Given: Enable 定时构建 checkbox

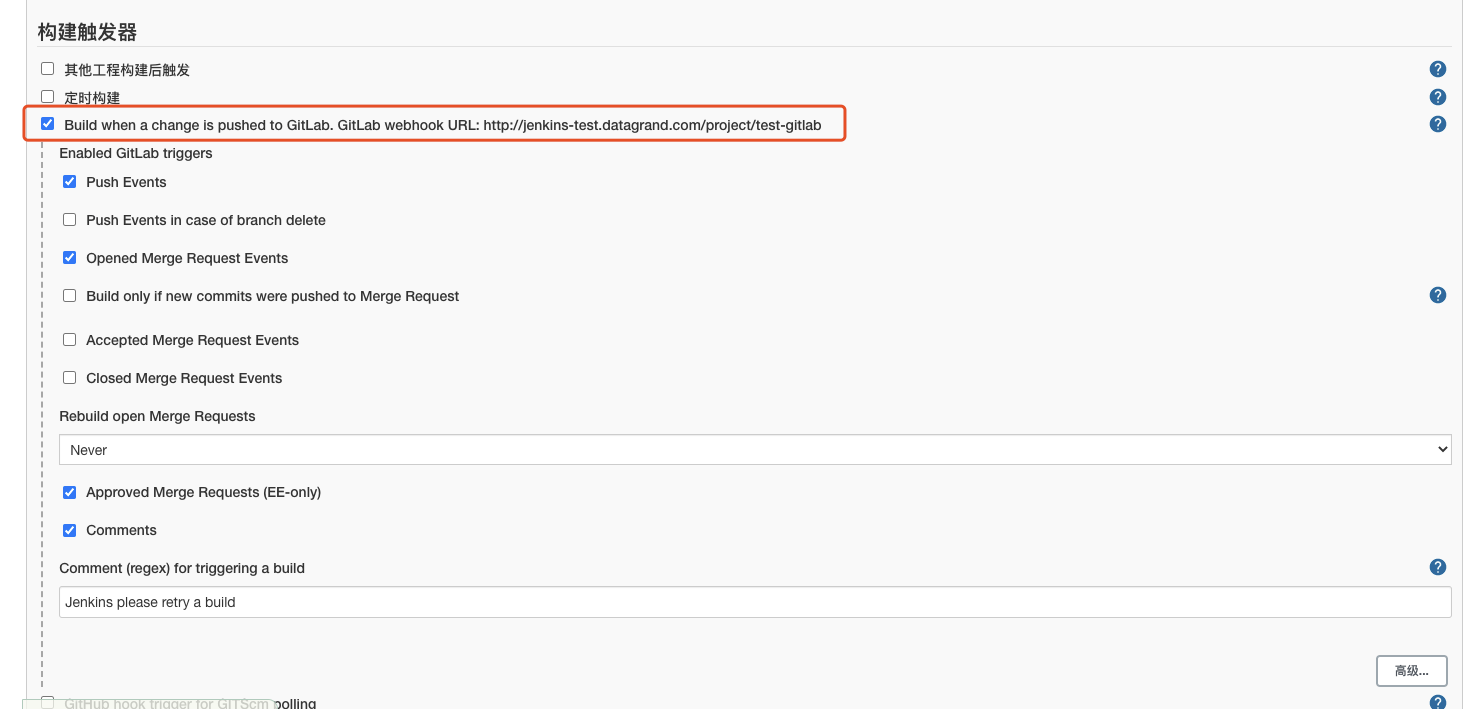Looking at the screenshot, I should 47,97.
